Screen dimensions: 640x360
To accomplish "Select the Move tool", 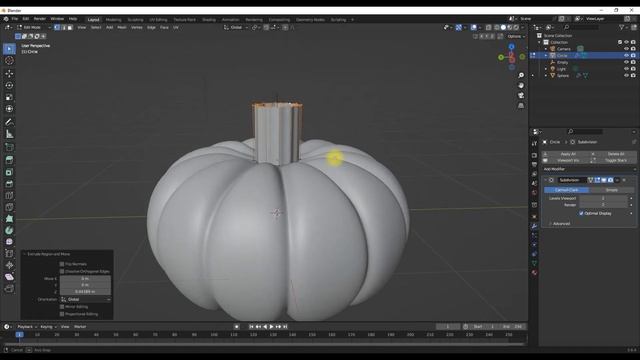I will coord(9,73).
